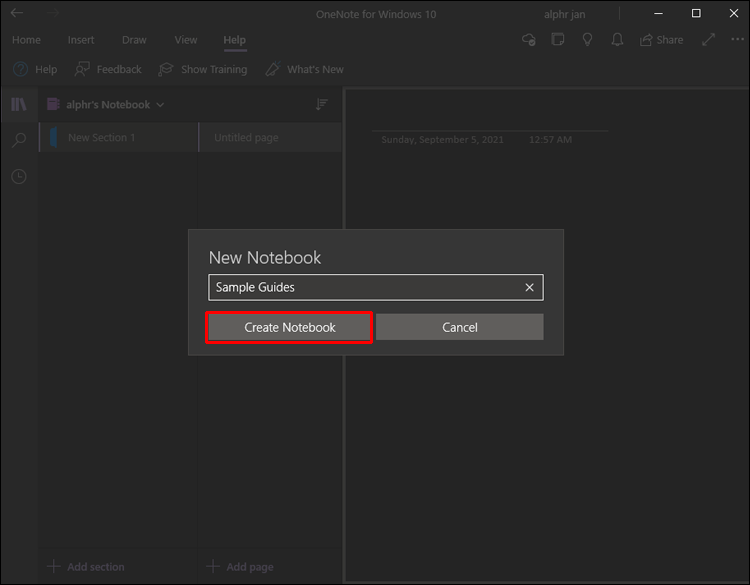Image resolution: width=750 pixels, height=585 pixels.
Task: Minimize the OneNote window
Action: [659, 13]
